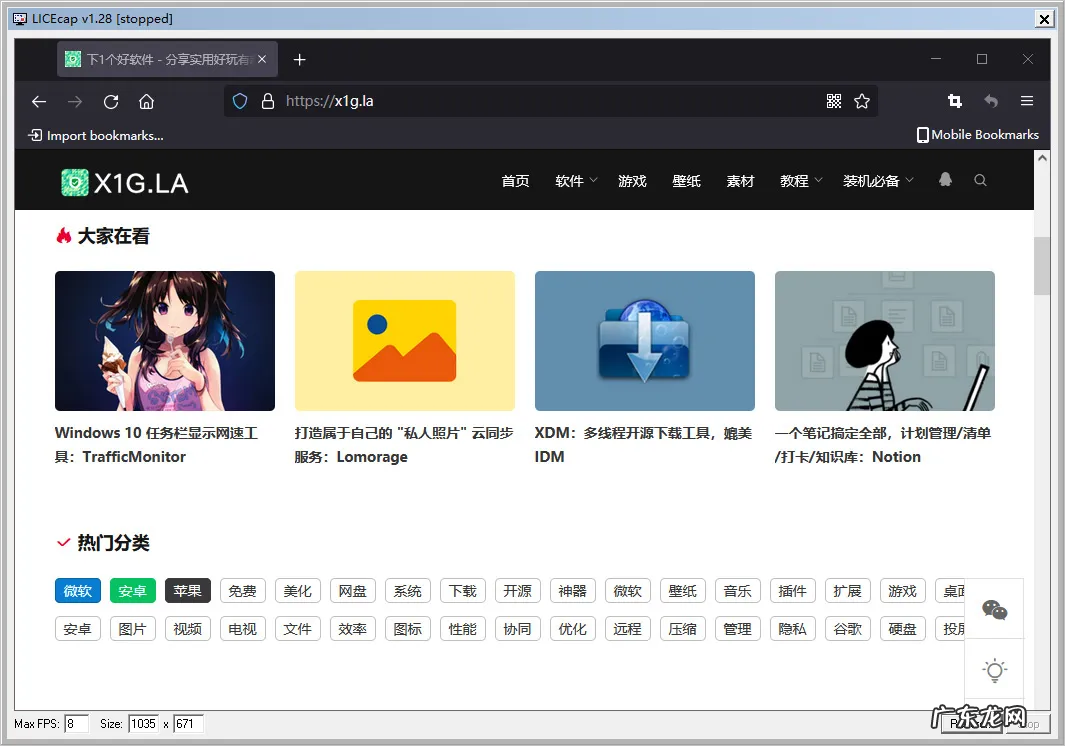
Task: Open the Firefox hamburger menu
Action: pos(1026,101)
